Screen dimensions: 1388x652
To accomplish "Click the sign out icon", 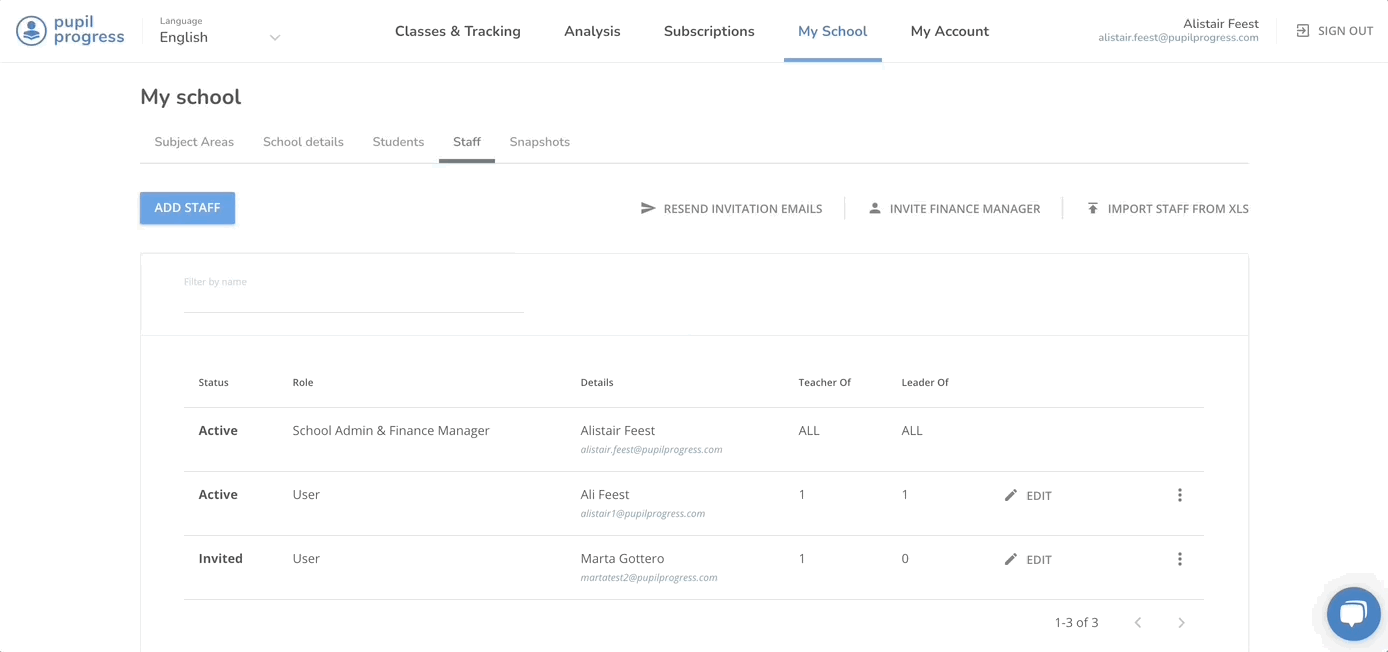I will click(1303, 31).
